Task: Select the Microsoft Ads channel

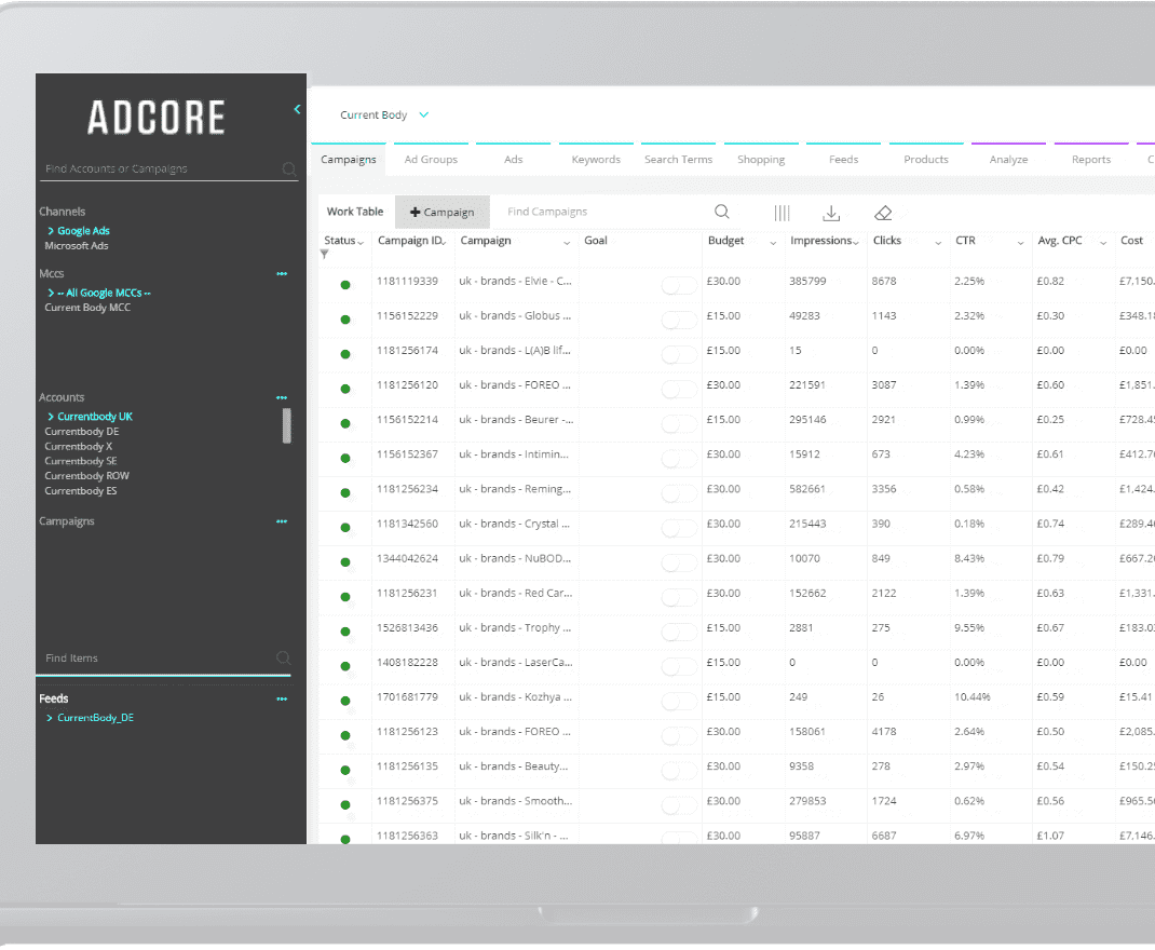Action: (77, 246)
